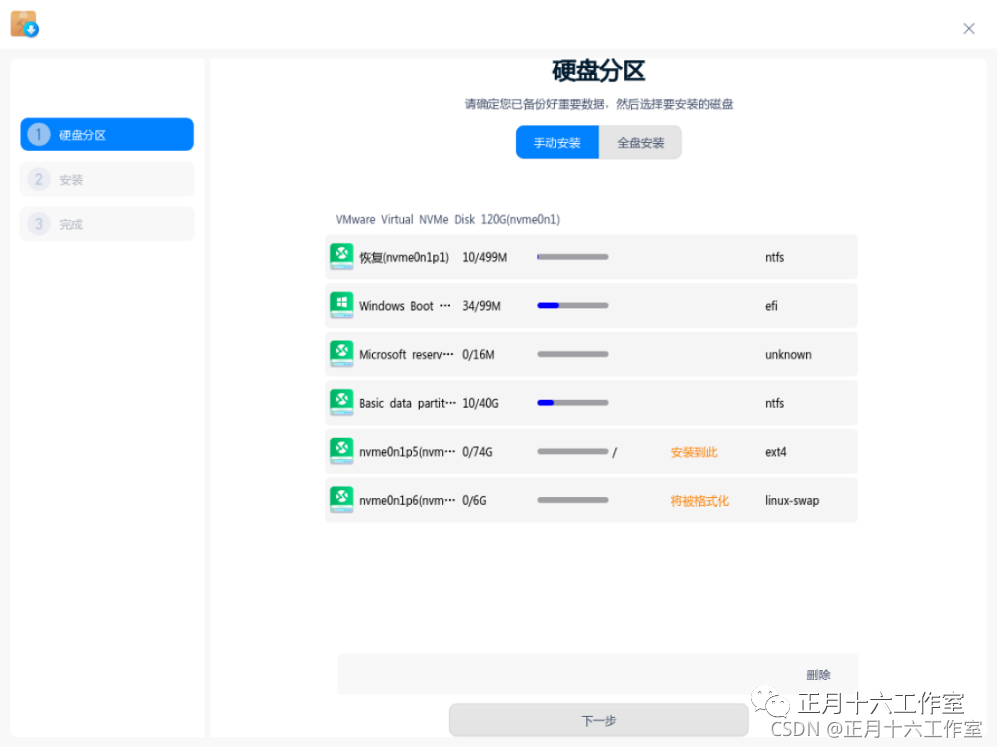Click the step 2 安装 circle icon

[38, 179]
